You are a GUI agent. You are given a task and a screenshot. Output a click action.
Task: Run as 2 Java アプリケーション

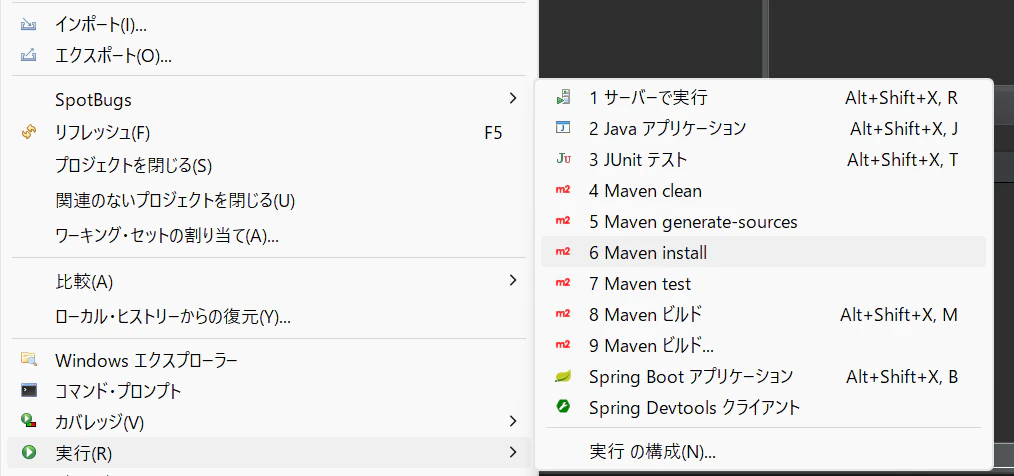(764, 128)
